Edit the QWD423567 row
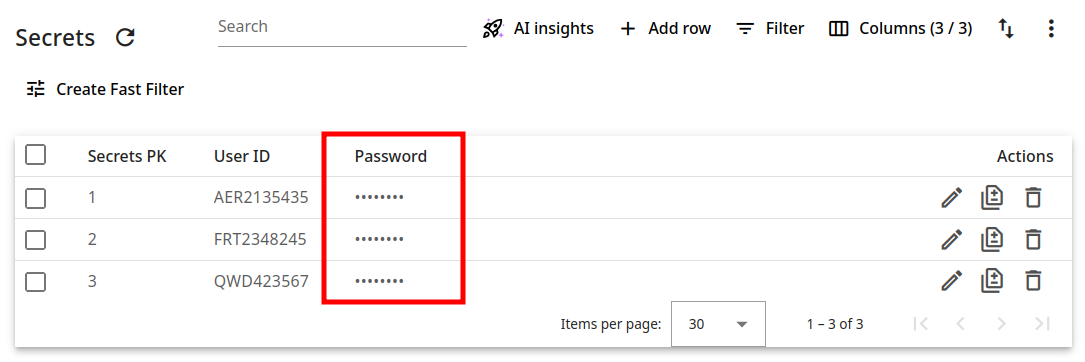Viewport: 1085px width, 362px height. click(952, 281)
